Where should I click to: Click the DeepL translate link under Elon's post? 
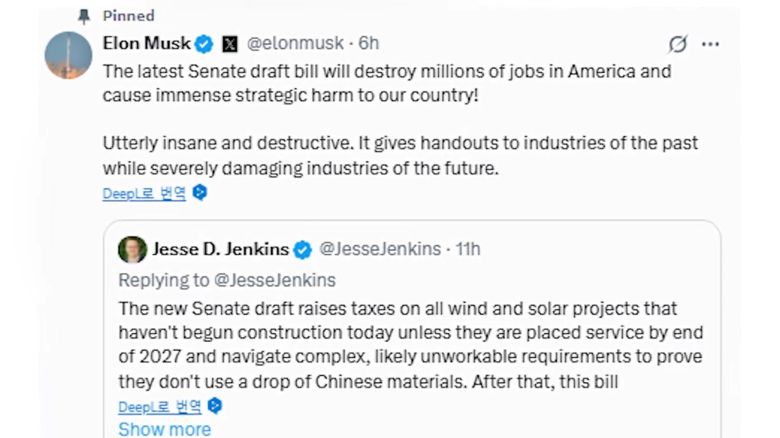tap(144, 193)
